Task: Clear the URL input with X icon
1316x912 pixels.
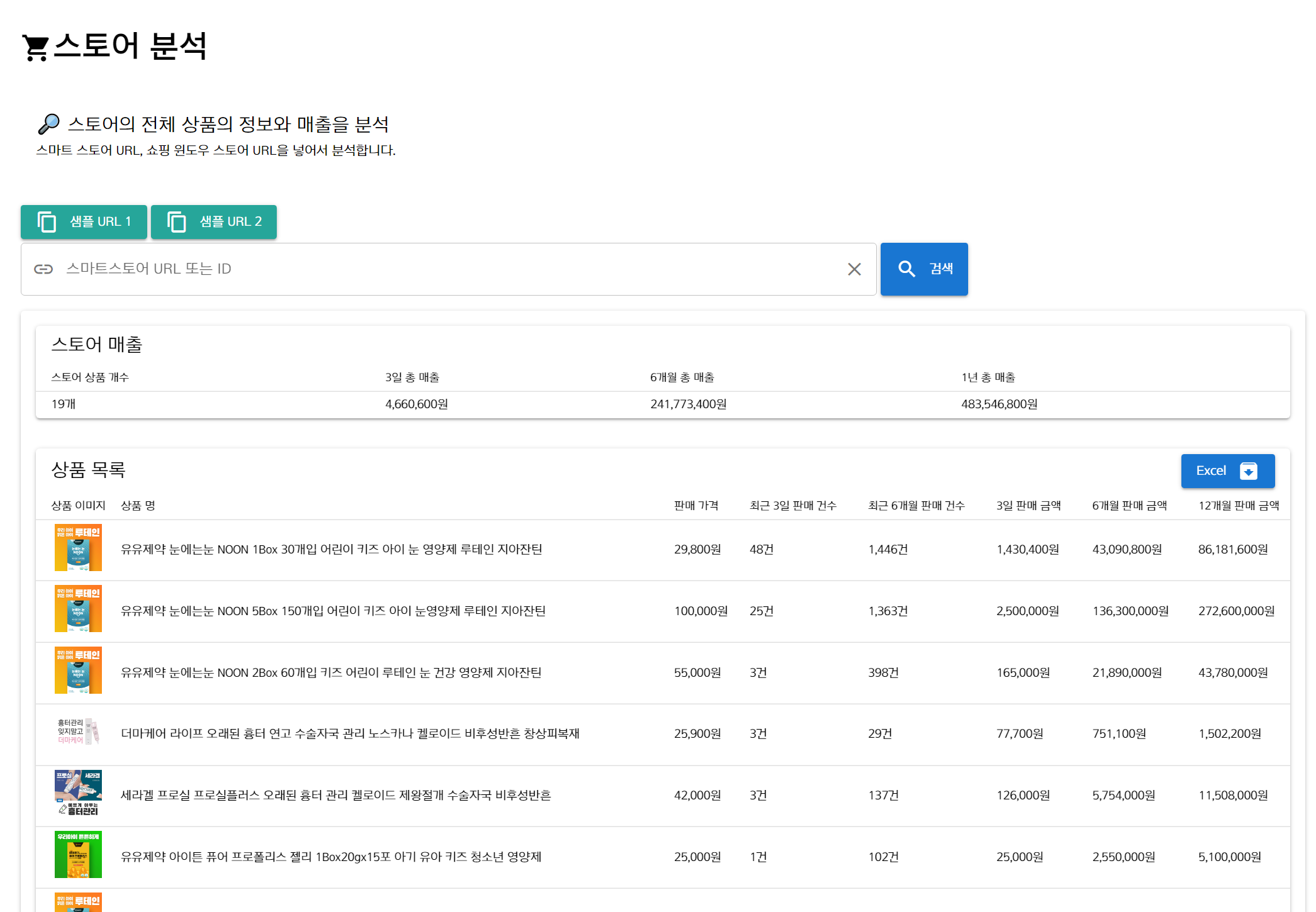Action: (854, 269)
